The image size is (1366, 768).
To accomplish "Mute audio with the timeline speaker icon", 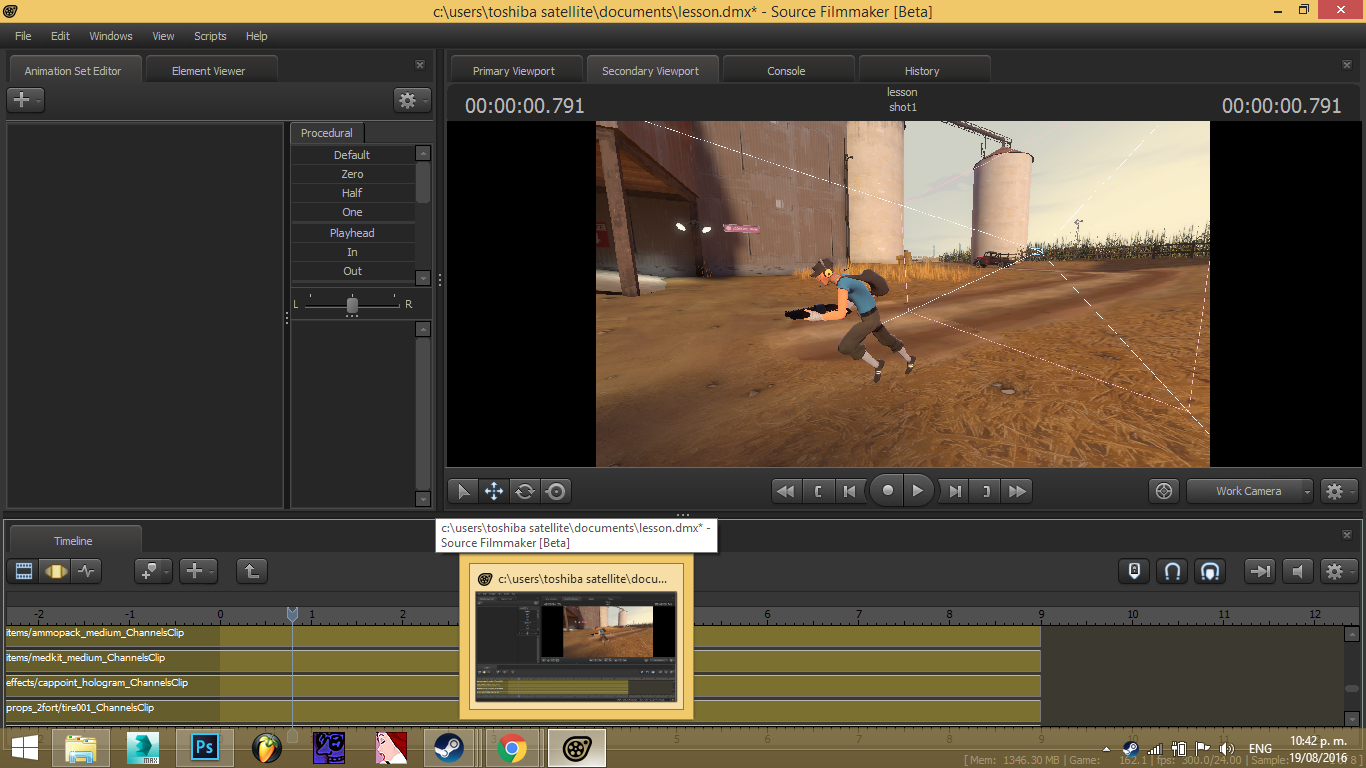I will [x=1297, y=571].
